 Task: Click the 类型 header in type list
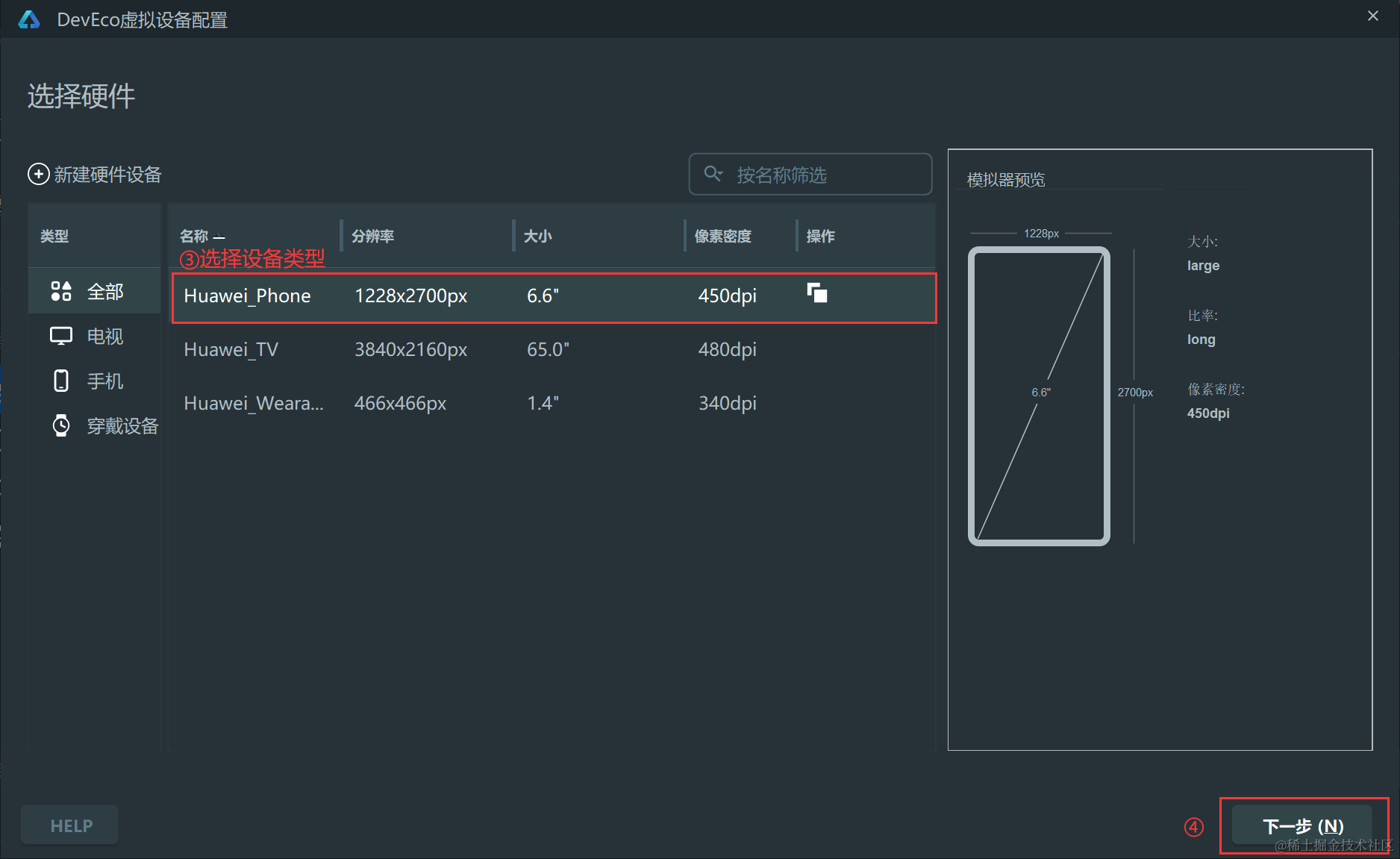coord(54,236)
